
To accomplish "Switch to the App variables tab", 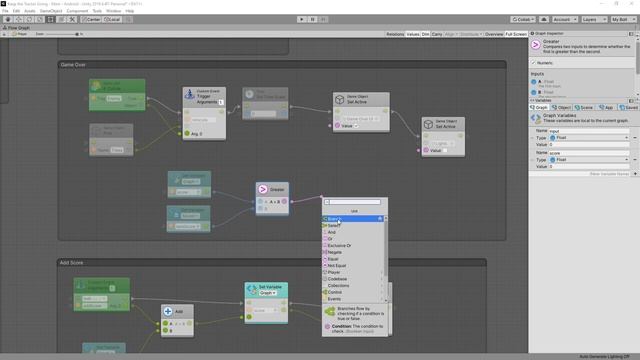I will 606,107.
